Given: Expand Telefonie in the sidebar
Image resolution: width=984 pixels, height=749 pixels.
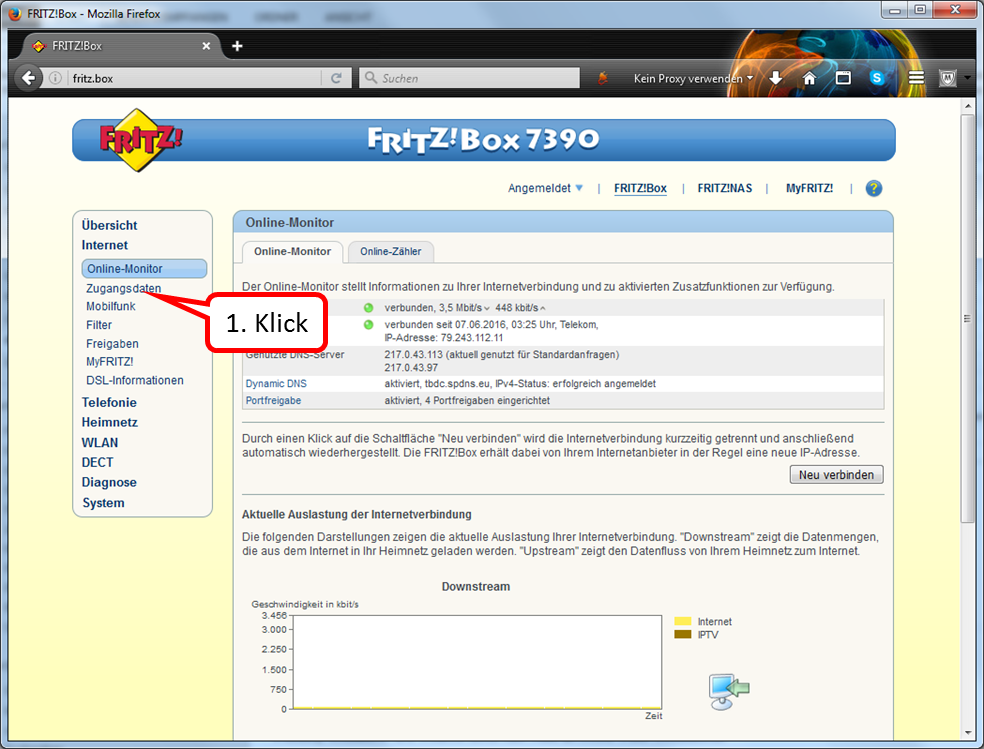Looking at the screenshot, I should coord(109,402).
